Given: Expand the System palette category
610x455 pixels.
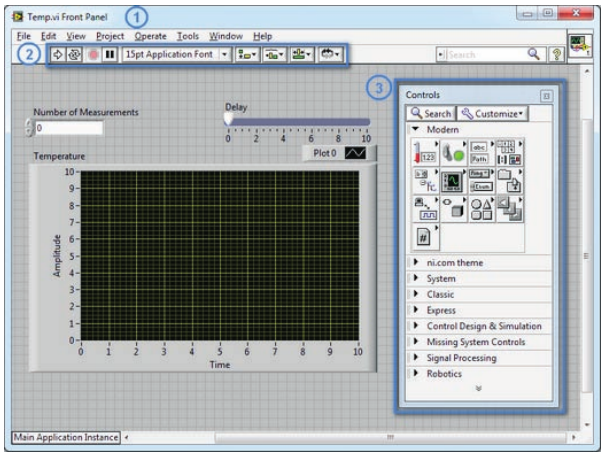Looking at the screenshot, I should coord(415,278).
